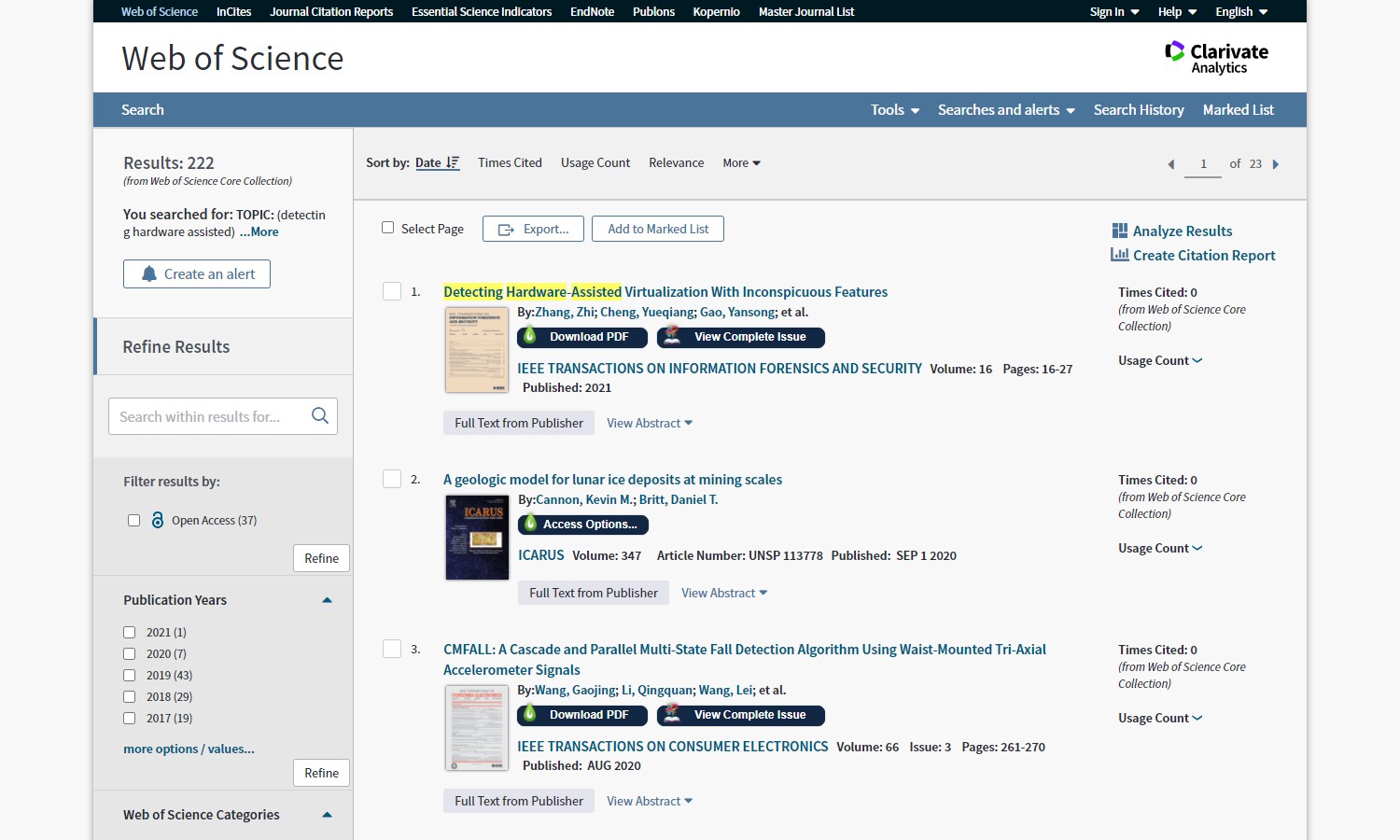Click the Search within results field
This screenshot has height=840, width=1400.
pyautogui.click(x=223, y=416)
